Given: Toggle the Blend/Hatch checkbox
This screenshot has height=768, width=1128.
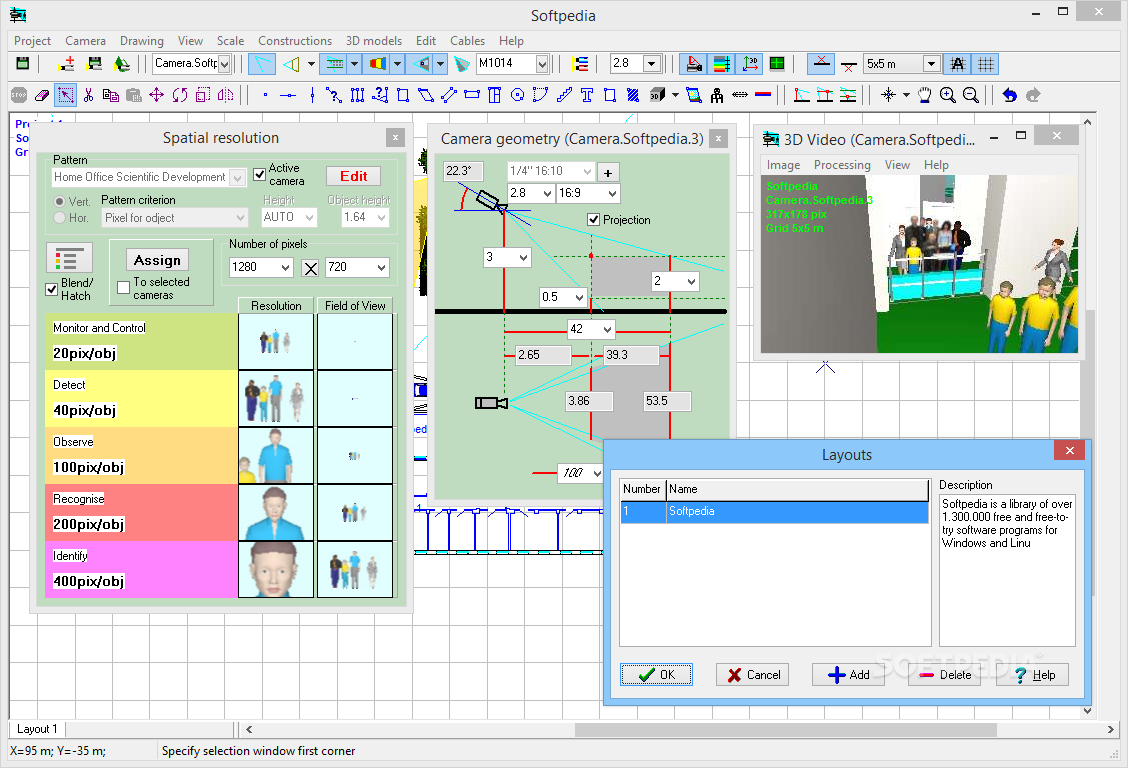Looking at the screenshot, I should tap(51, 289).
